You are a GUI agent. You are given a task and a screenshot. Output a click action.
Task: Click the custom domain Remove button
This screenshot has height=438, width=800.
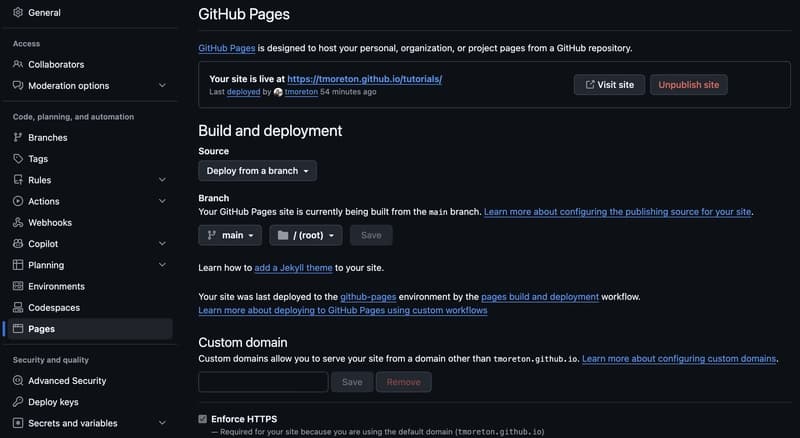(404, 382)
